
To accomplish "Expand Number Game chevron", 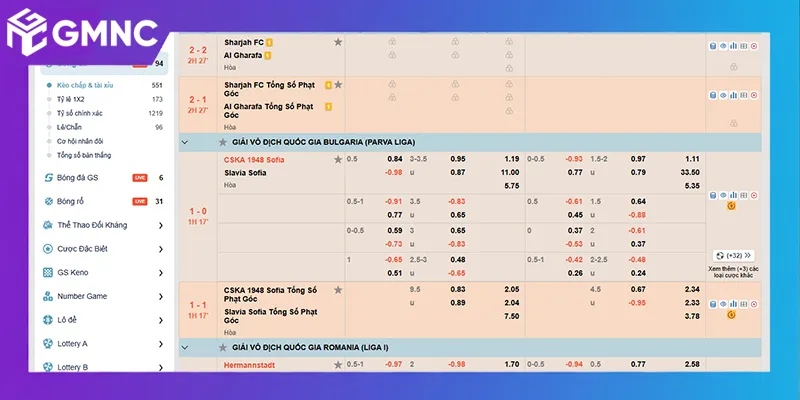I will [161, 296].
